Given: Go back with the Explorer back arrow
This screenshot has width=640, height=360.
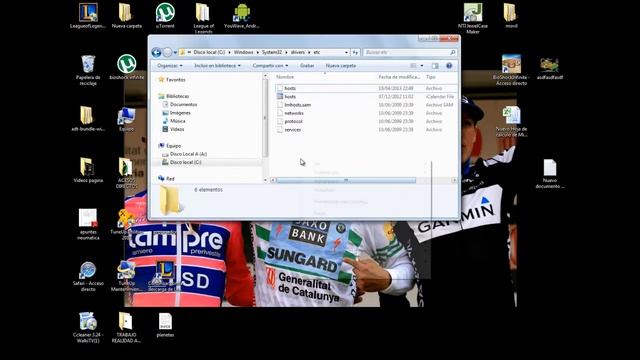Looking at the screenshot, I should pyautogui.click(x=156, y=52).
